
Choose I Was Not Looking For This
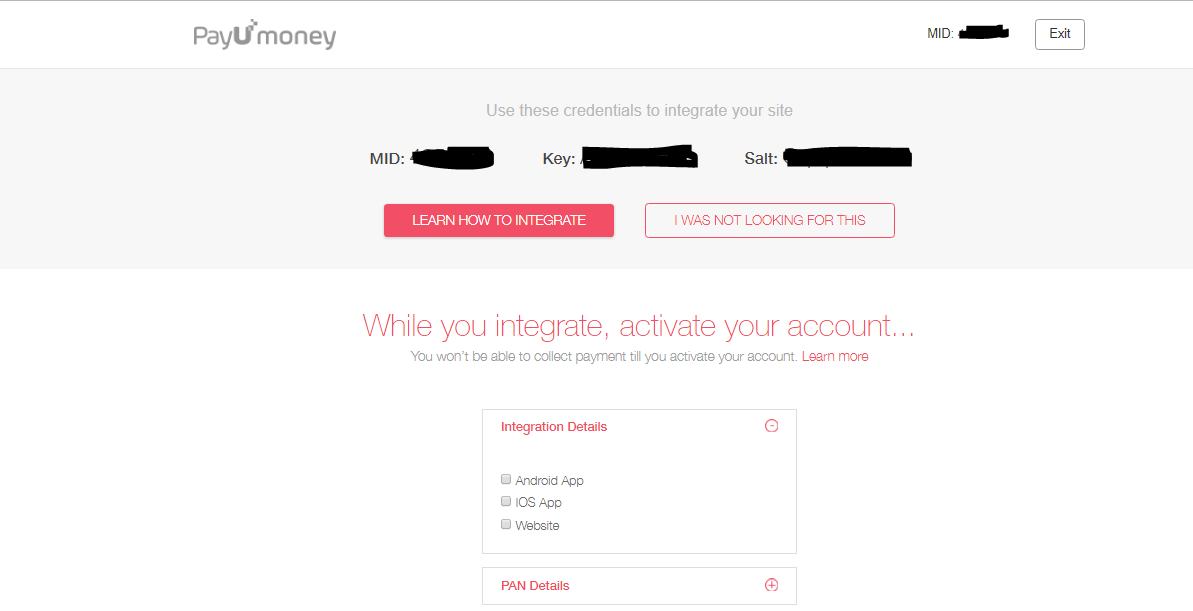click(x=770, y=221)
